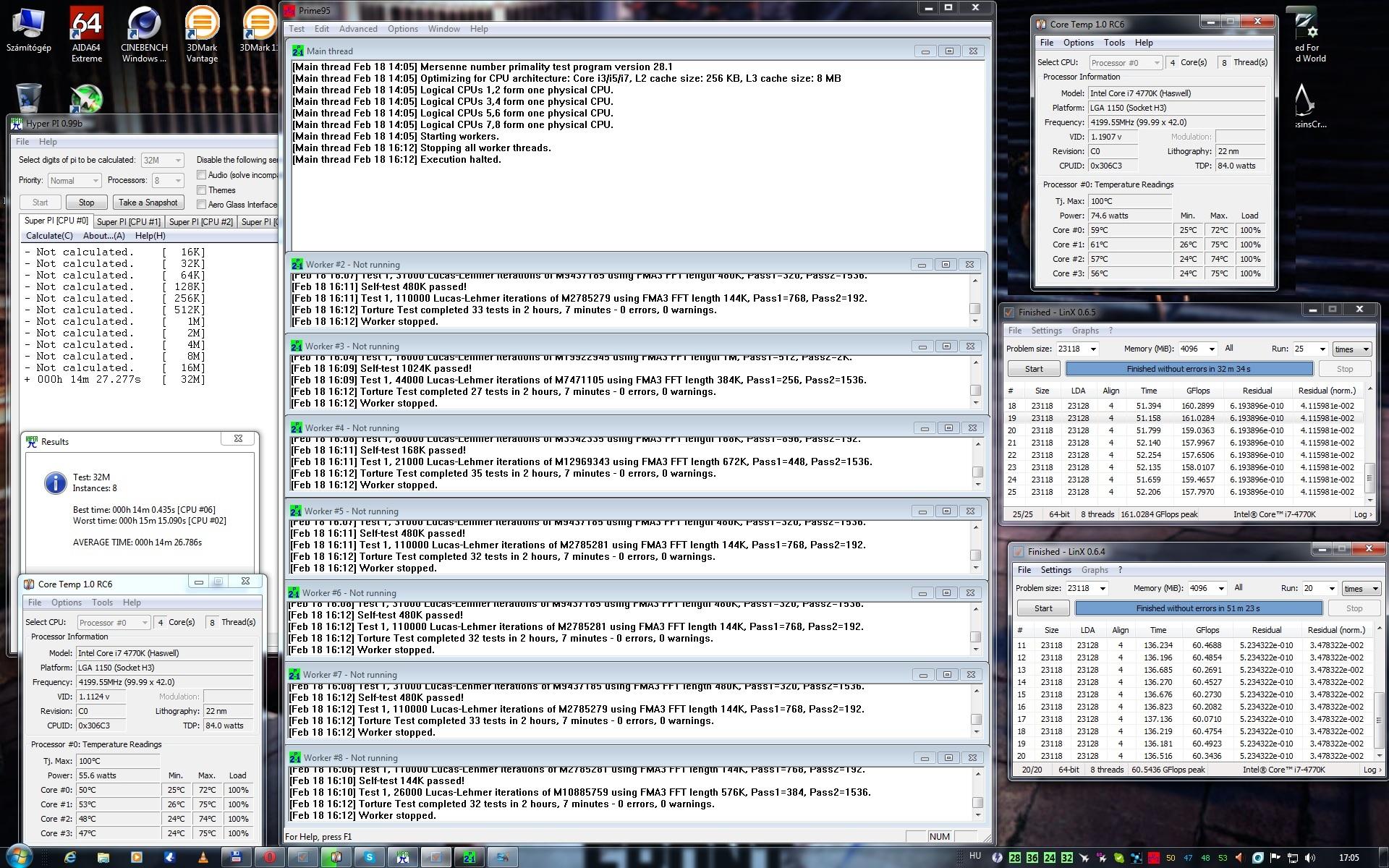
Task: Toggle the Audio checkbox in Hyper PI
Action: coord(202,175)
